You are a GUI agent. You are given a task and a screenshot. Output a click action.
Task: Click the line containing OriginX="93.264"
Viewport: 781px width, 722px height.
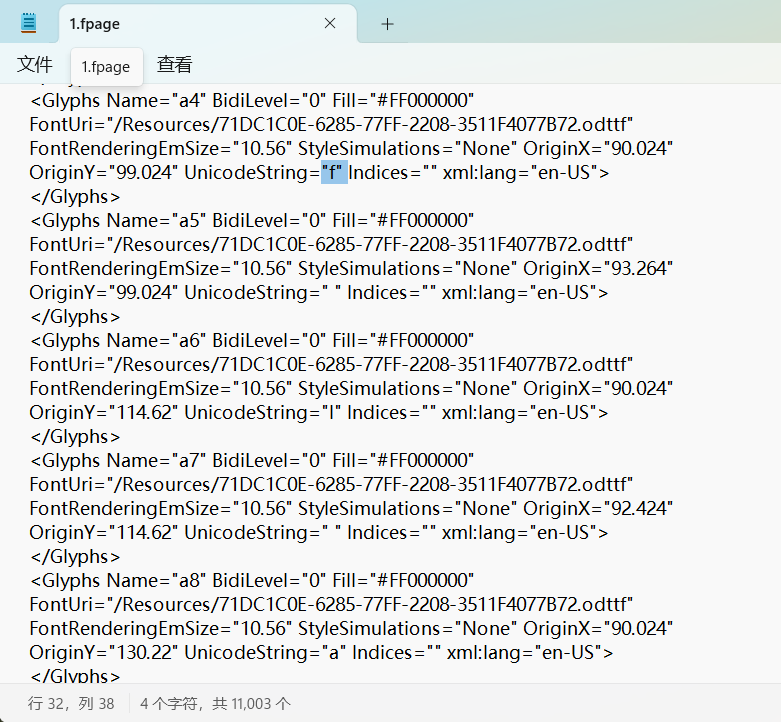[x=351, y=269]
